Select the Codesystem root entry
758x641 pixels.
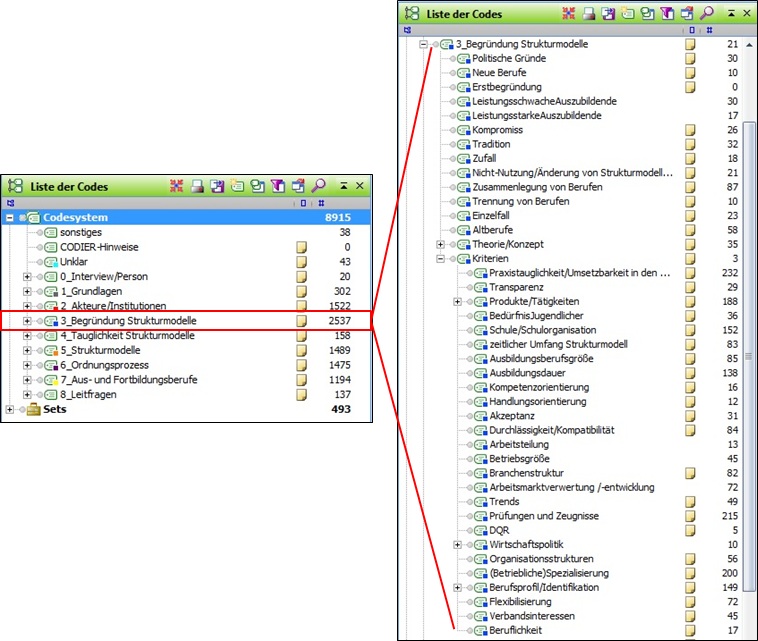[76, 217]
